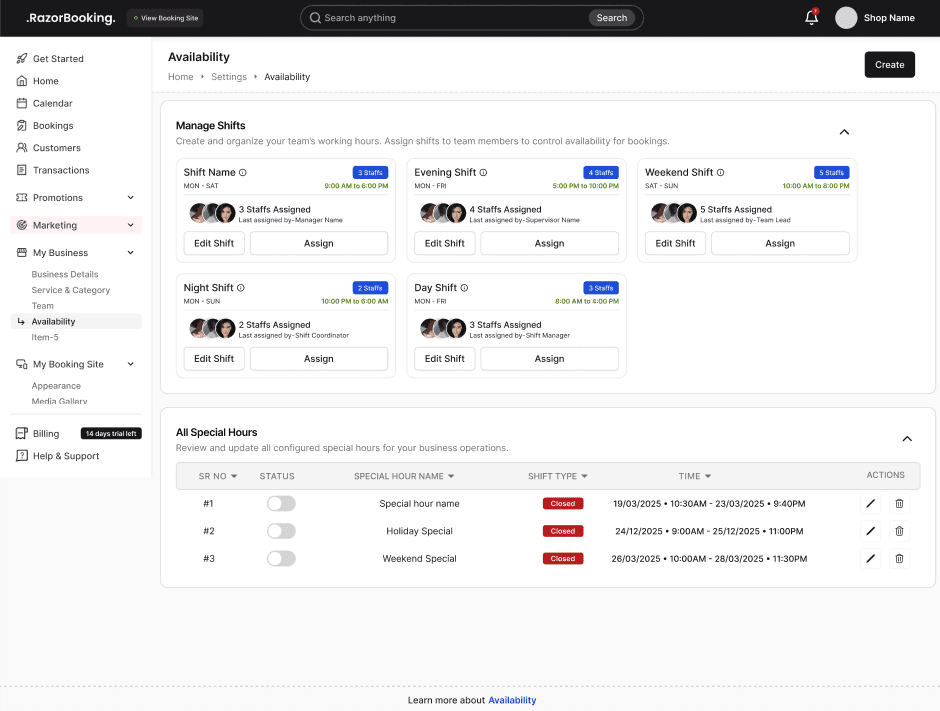The height and width of the screenshot is (711, 940).
Task: Click the 5 Staffs badge on Weekend Shift
Action: [x=831, y=173]
